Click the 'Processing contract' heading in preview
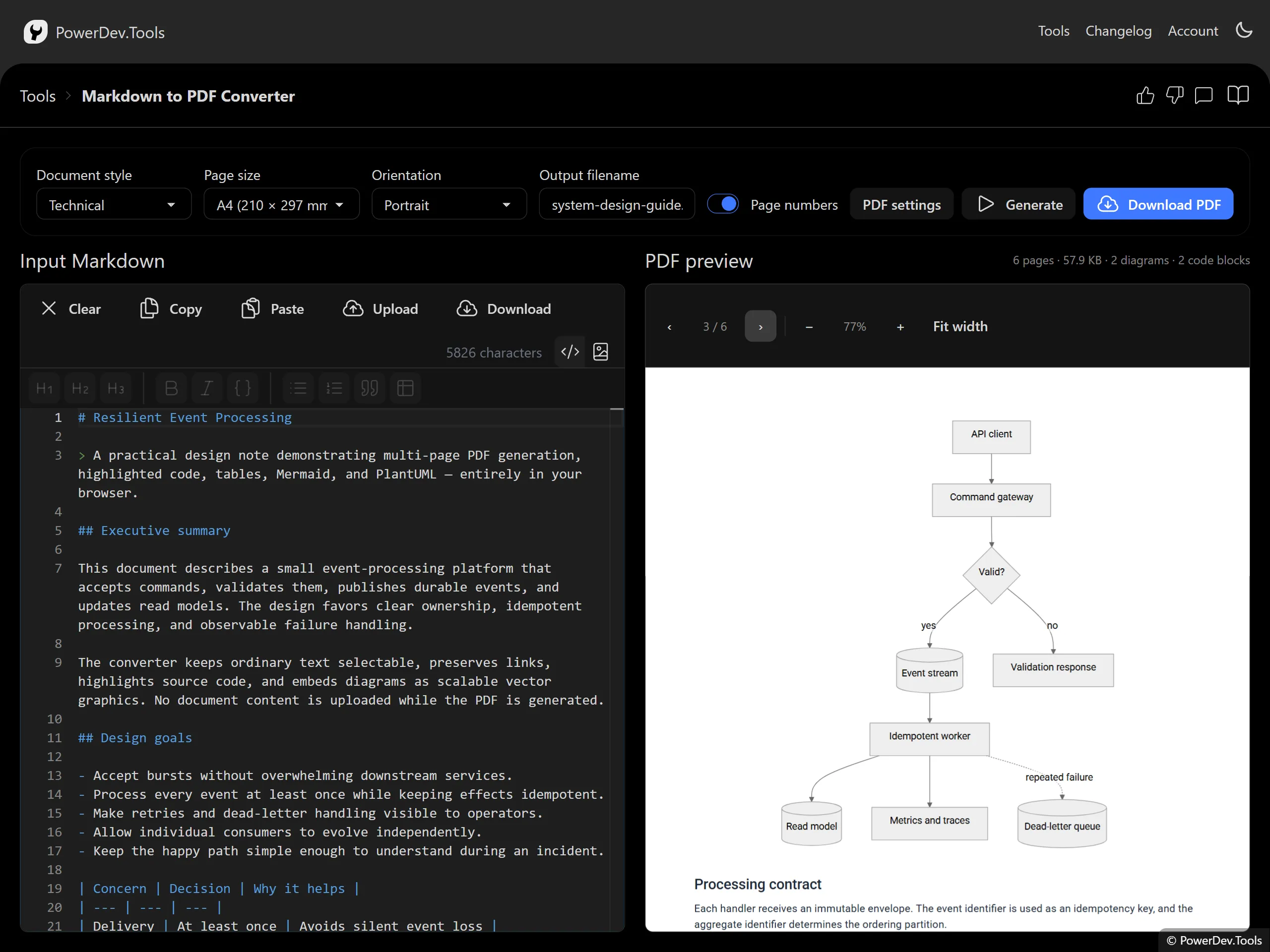1270x952 pixels. tap(758, 884)
